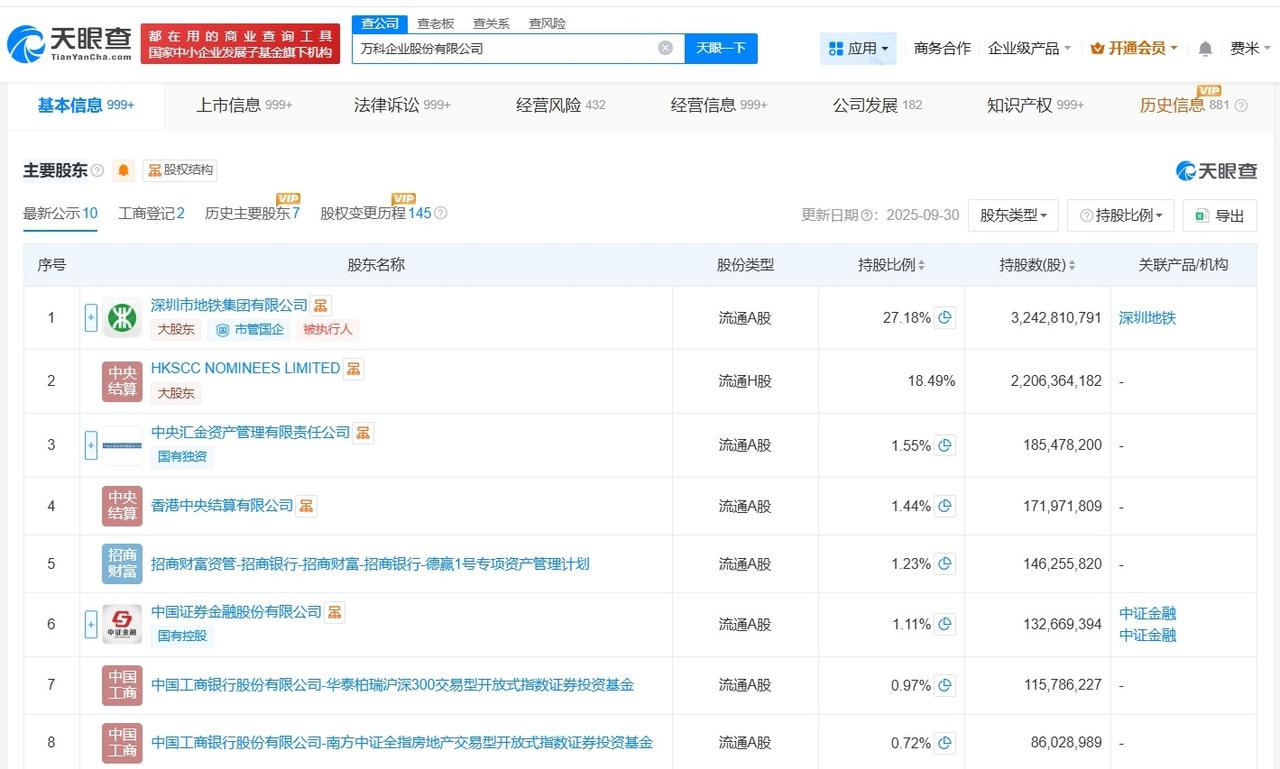Switch to the 工商登记 shareholder tab
The image size is (1280, 769).
click(x=151, y=213)
